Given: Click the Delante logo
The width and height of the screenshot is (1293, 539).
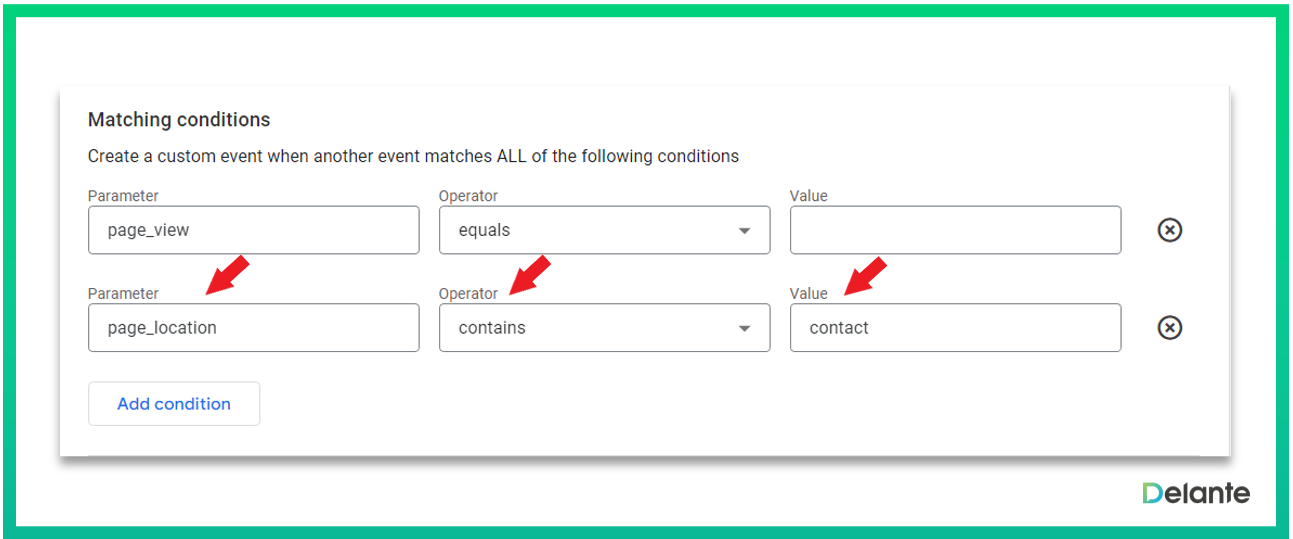Looking at the screenshot, I should (x=1196, y=493).
